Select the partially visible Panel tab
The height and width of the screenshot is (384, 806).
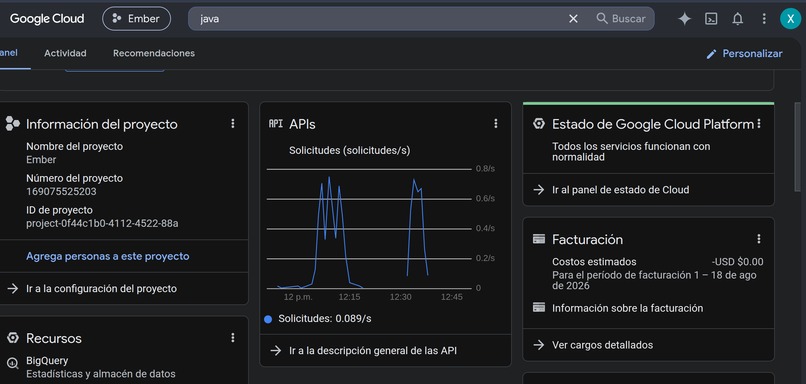9,53
